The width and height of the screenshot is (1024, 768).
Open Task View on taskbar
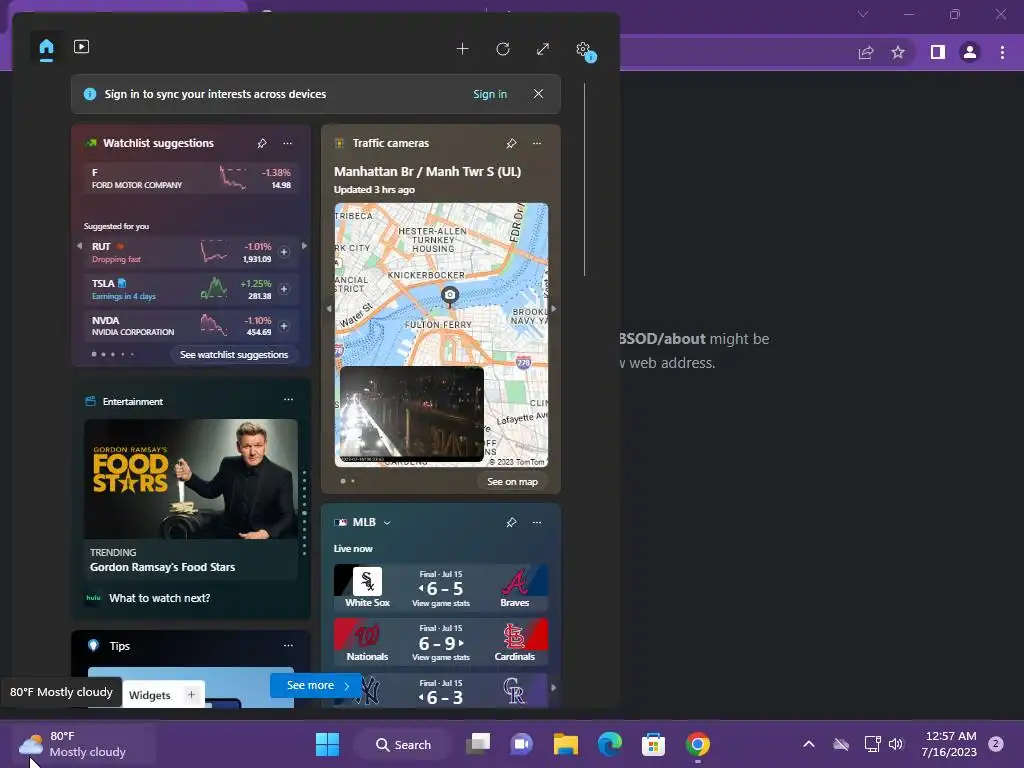[x=478, y=744]
